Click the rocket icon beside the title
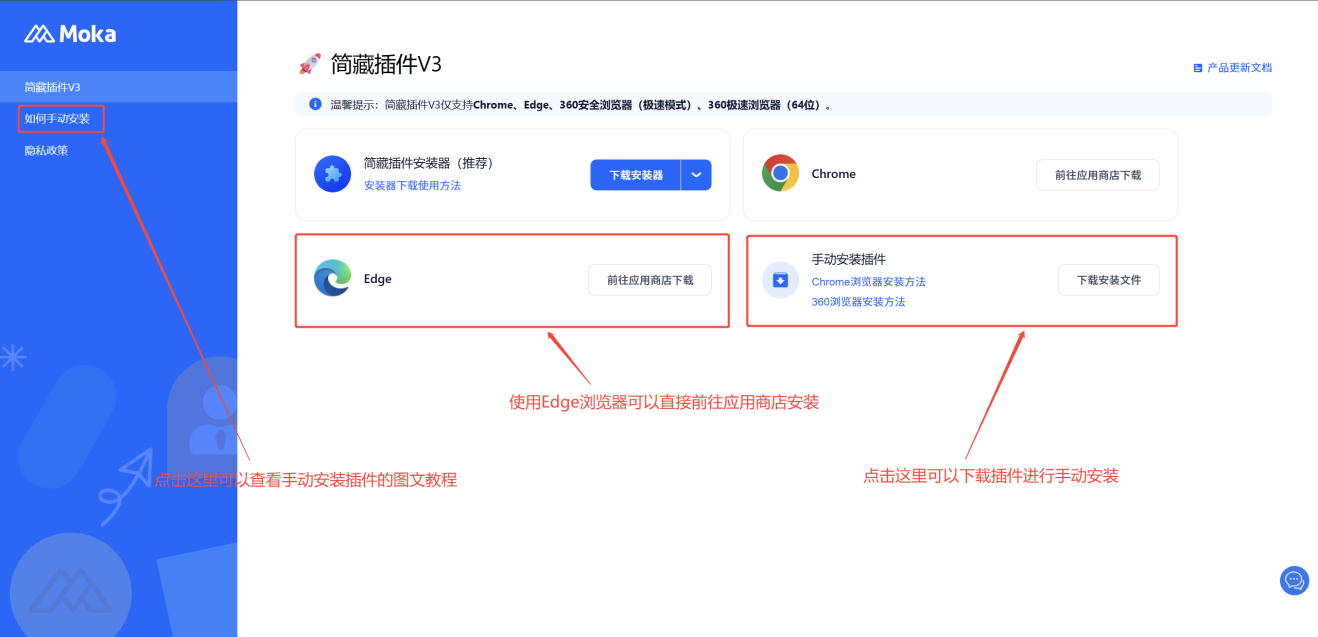This screenshot has width=1318, height=637. click(309, 65)
